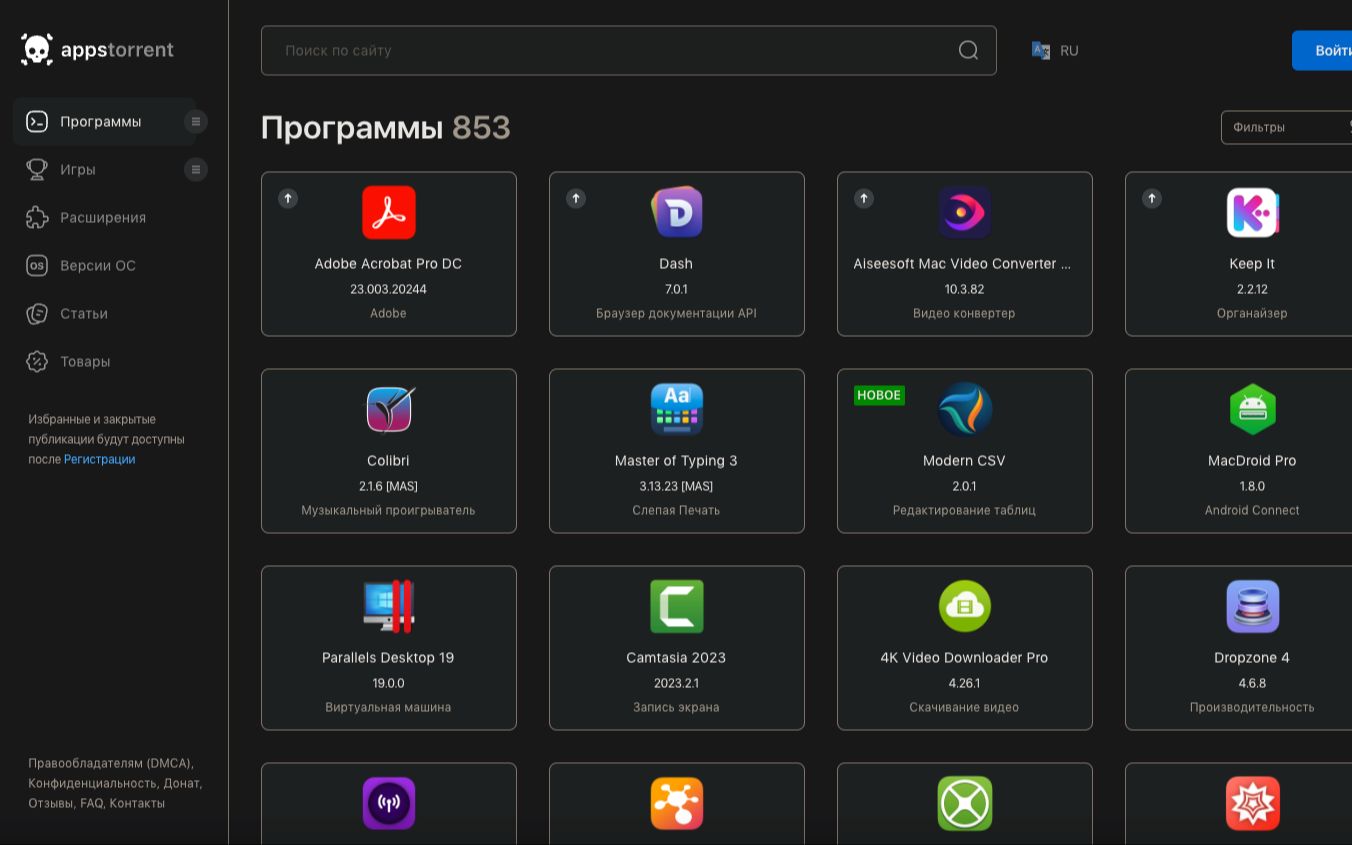Go to Расширения in sidebar
Screen dimensions: 1352x845
click(x=104, y=217)
